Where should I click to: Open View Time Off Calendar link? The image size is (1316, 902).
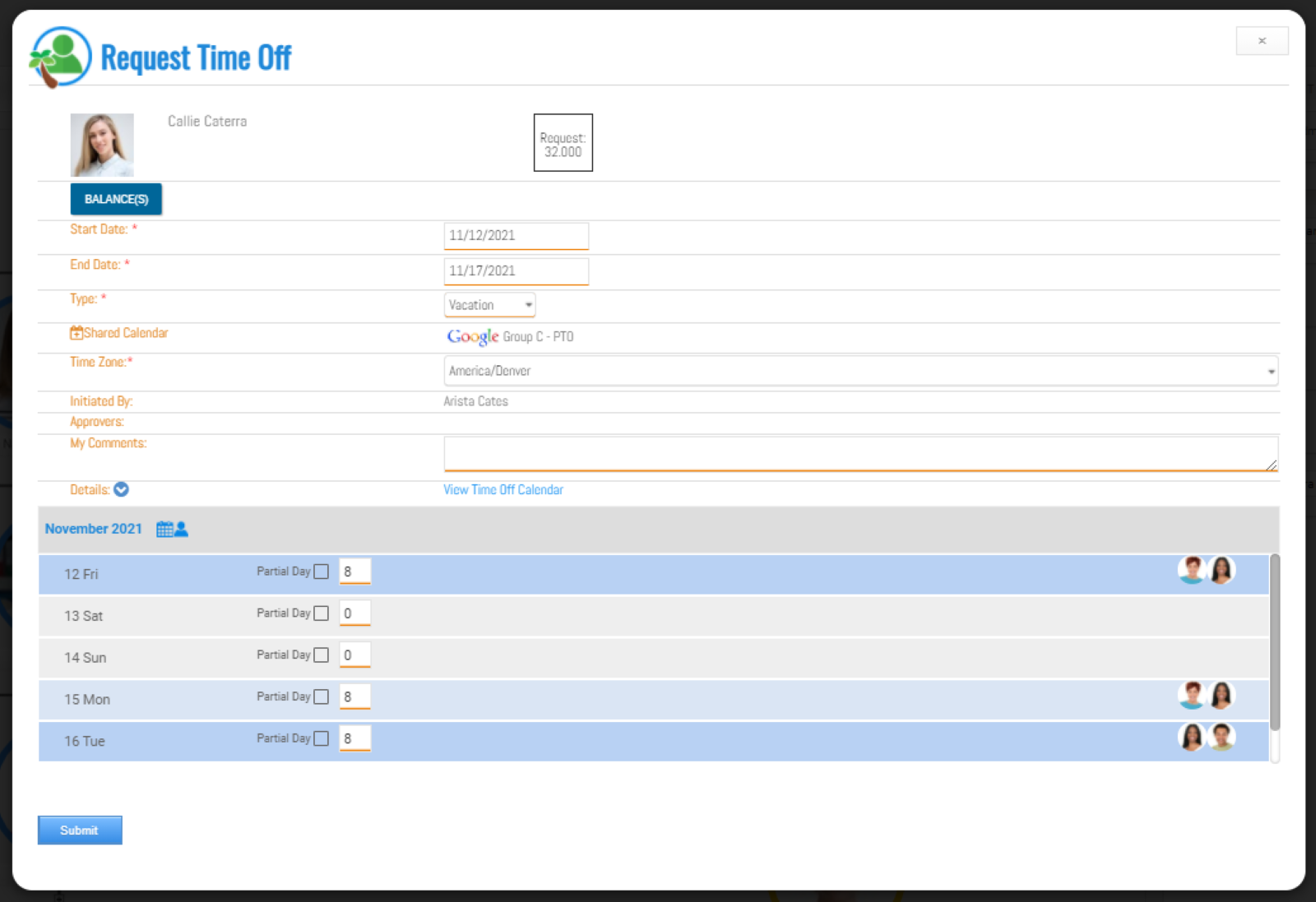coord(503,489)
